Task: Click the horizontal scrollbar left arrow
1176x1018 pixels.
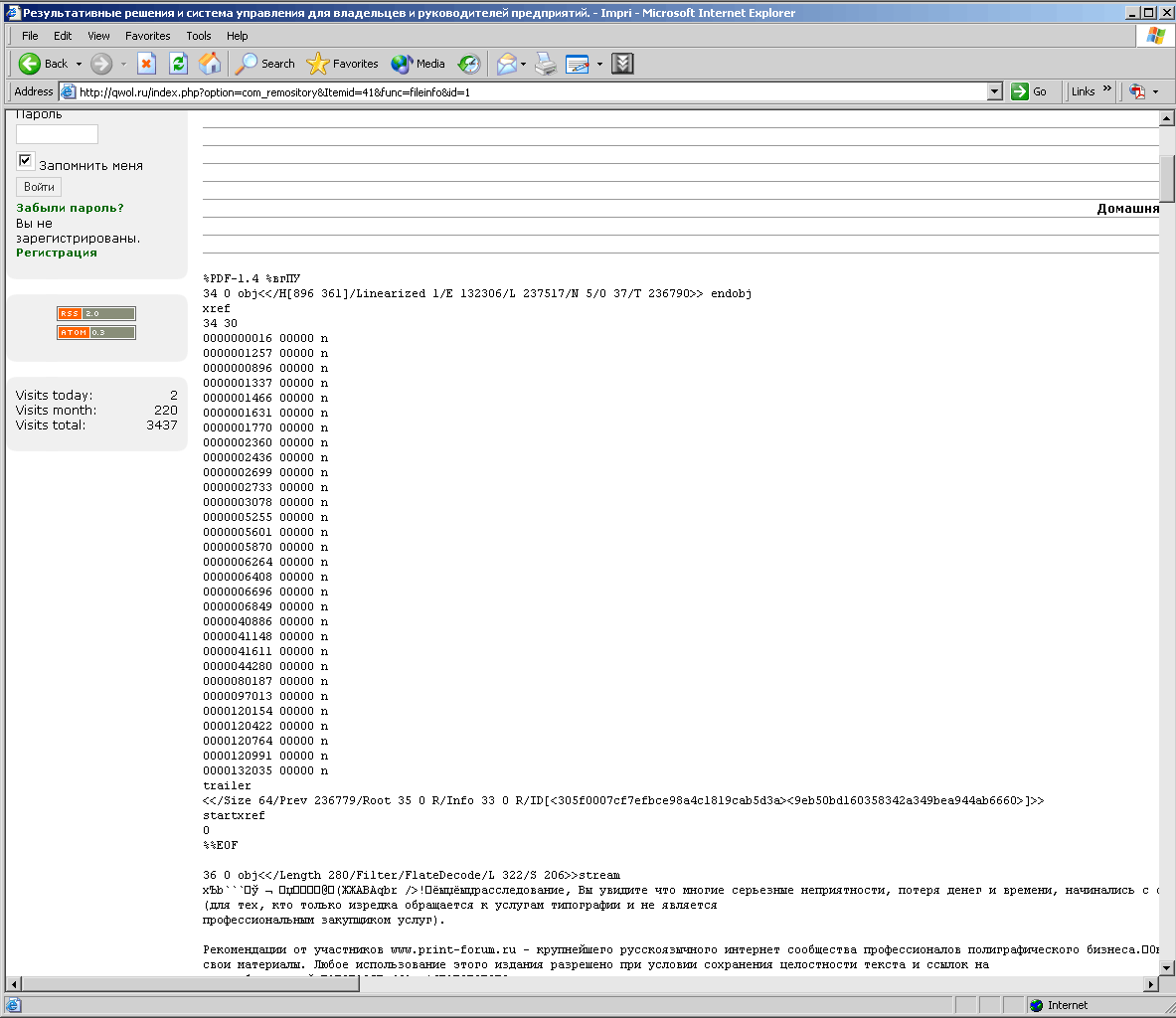Action: pyautogui.click(x=14, y=983)
